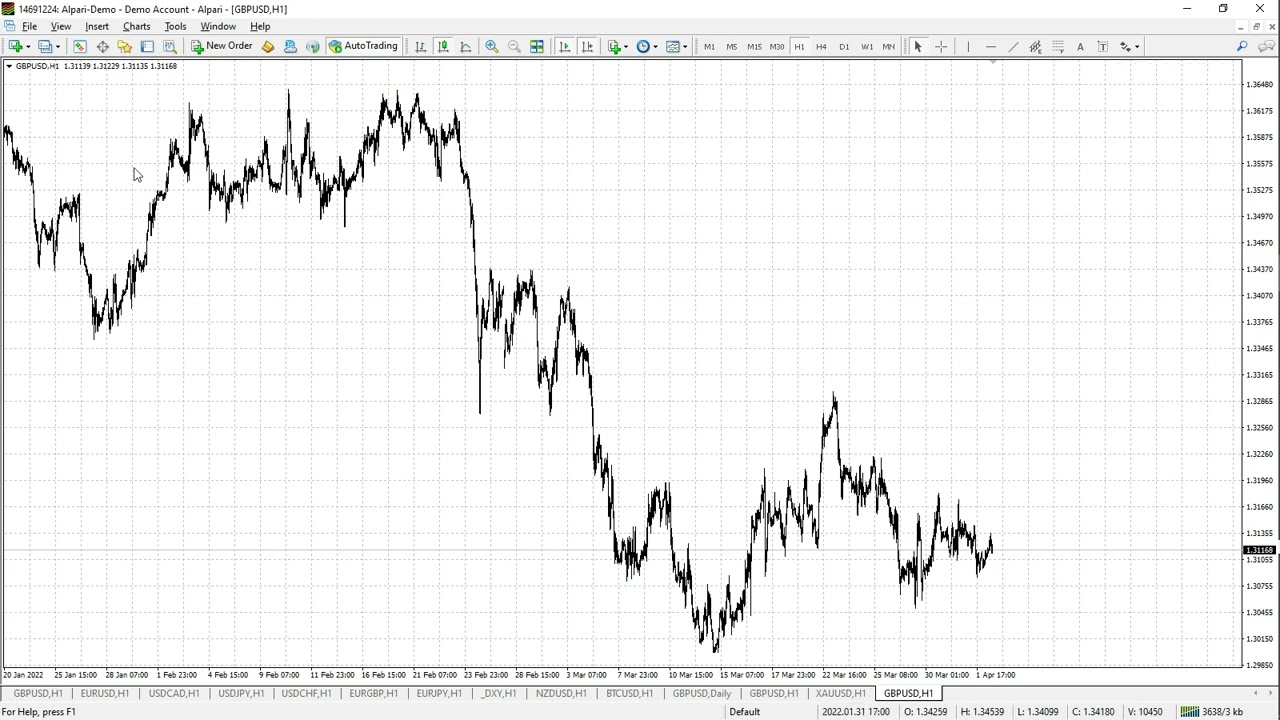
Task: Open the Tools menu
Action: [175, 26]
